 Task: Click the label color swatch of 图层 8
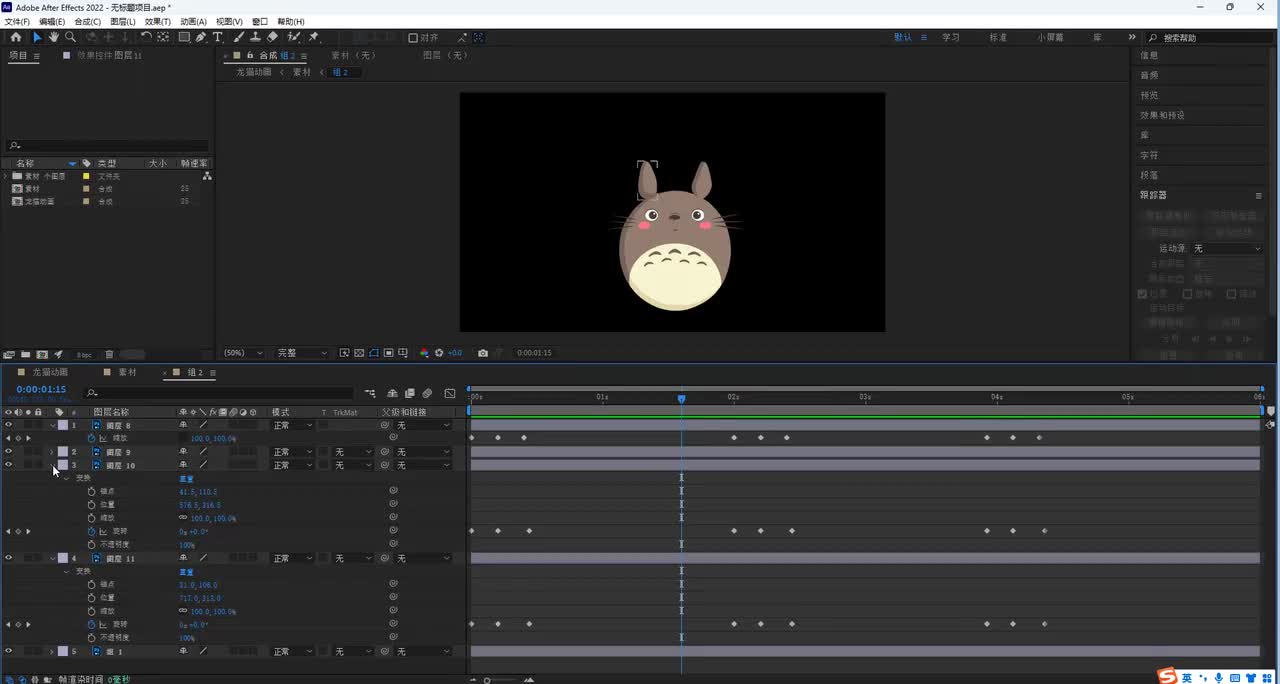63,425
